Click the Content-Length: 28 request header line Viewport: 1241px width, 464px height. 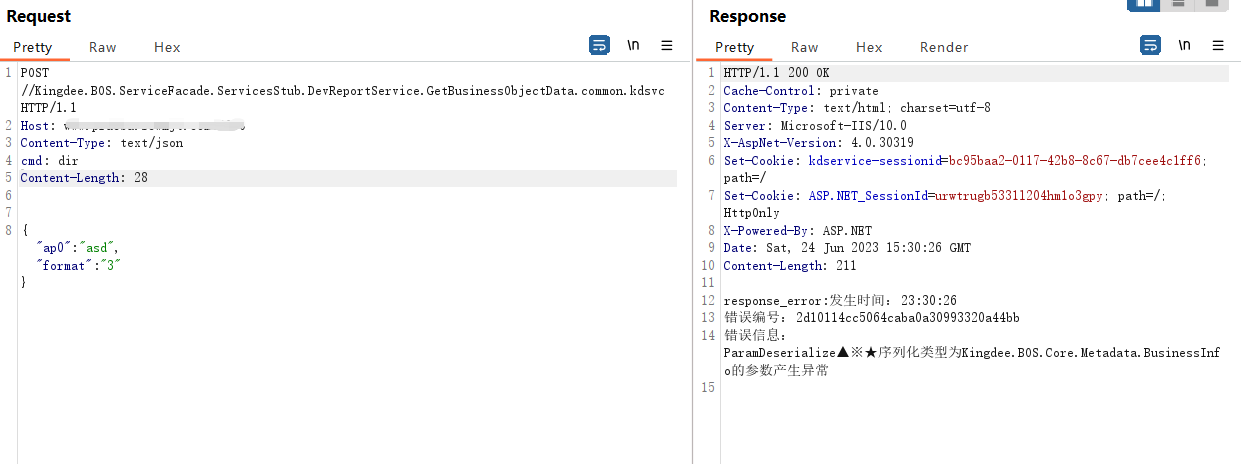pyautogui.click(x=84, y=178)
